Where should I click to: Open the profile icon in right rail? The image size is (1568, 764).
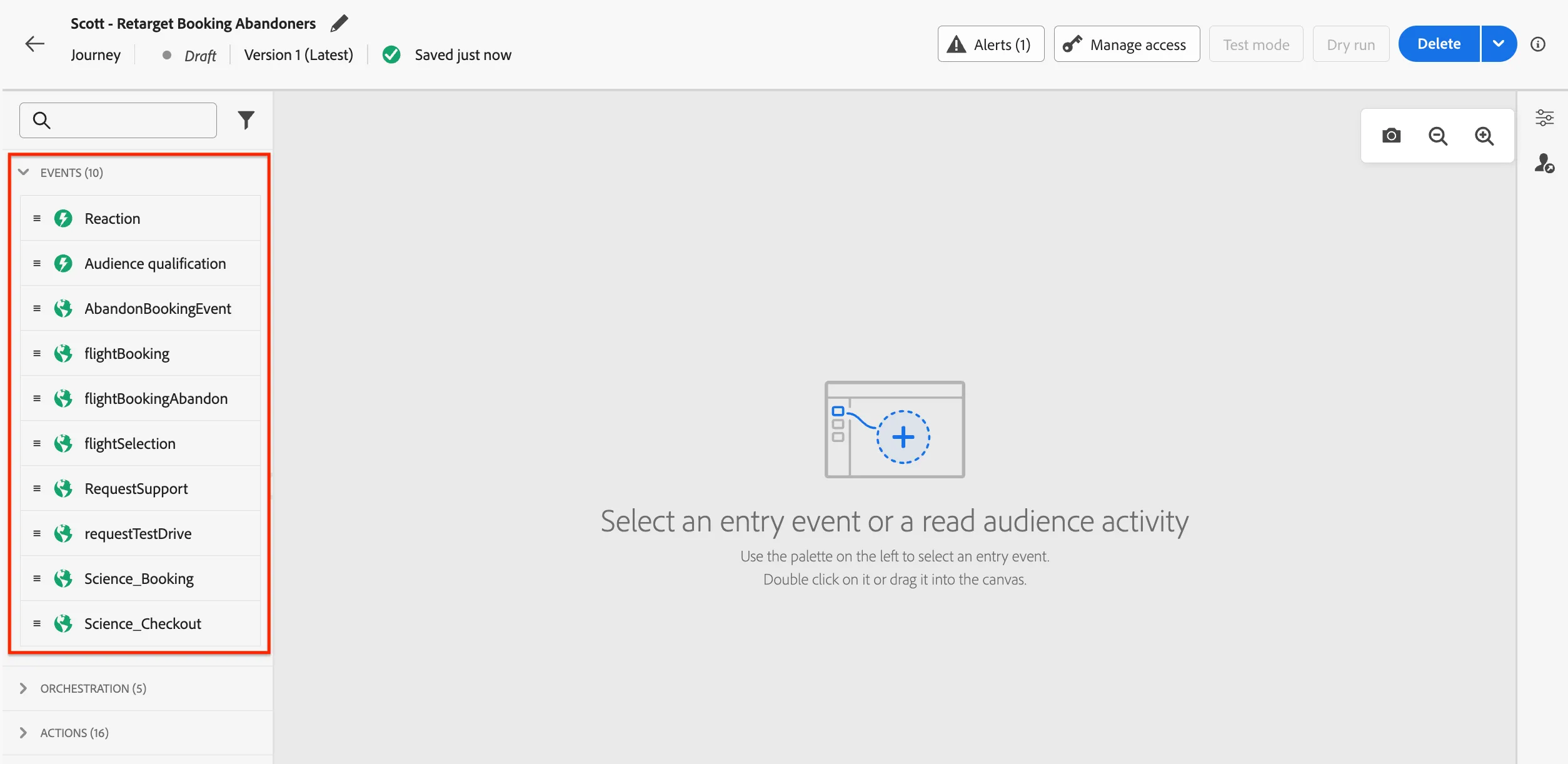click(1544, 163)
